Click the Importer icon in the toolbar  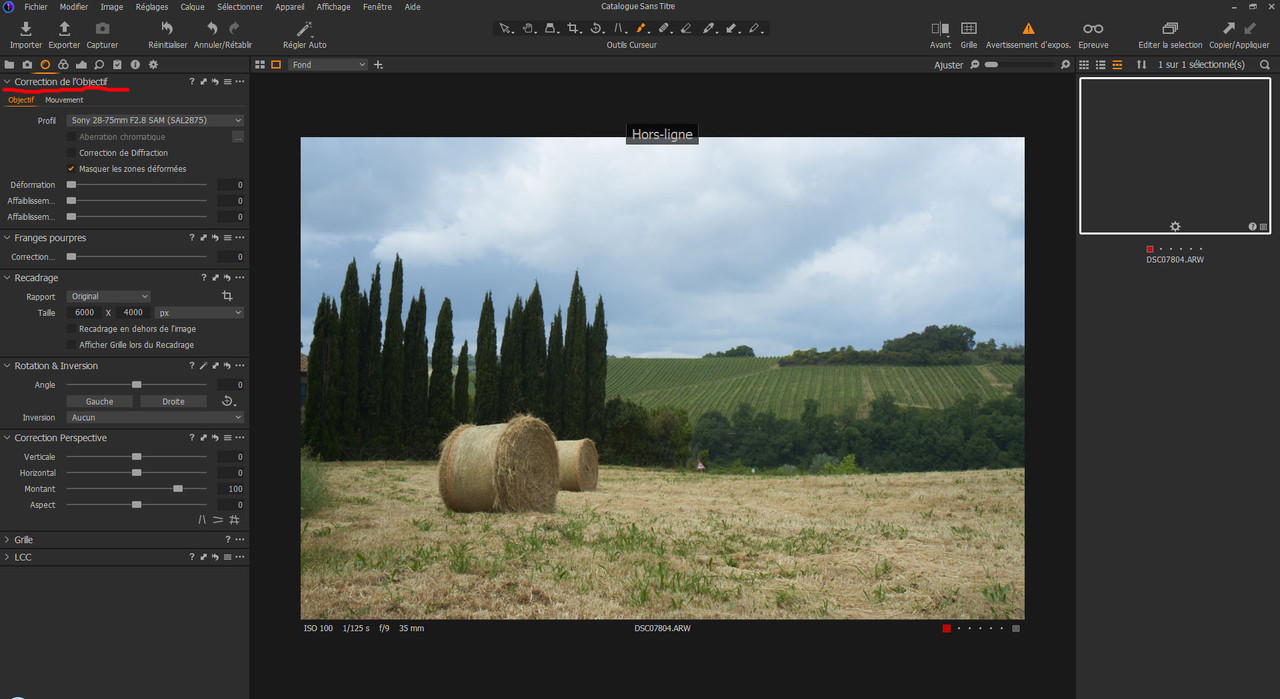pos(26,29)
